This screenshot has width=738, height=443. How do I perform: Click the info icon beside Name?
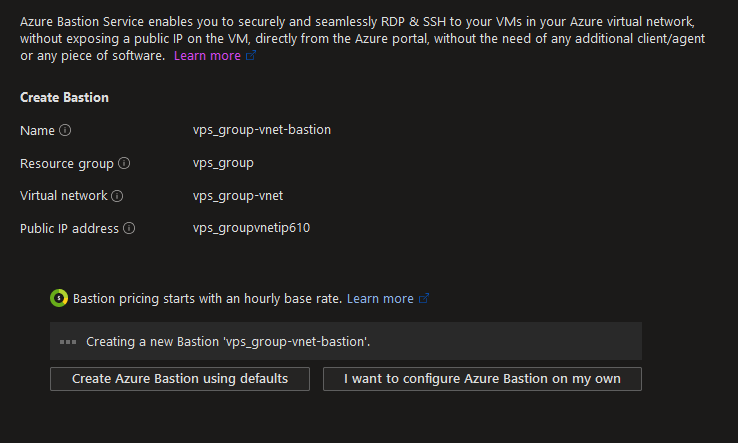[65, 130]
